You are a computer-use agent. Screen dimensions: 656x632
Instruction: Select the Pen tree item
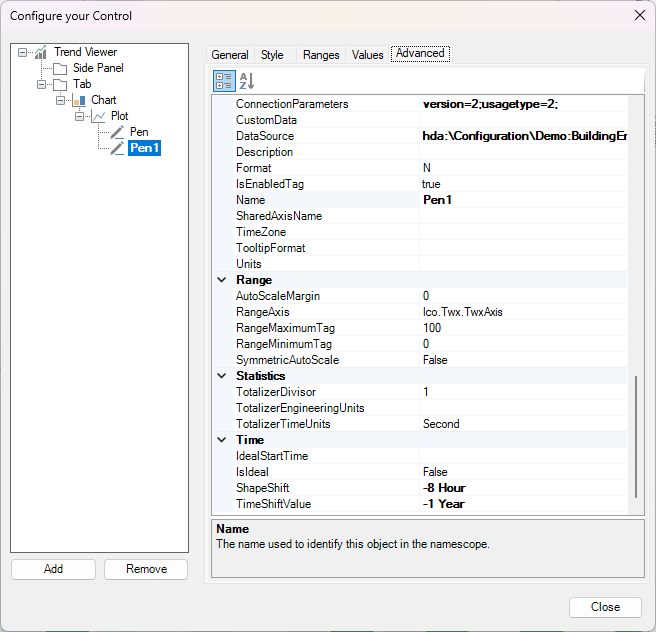pos(139,132)
